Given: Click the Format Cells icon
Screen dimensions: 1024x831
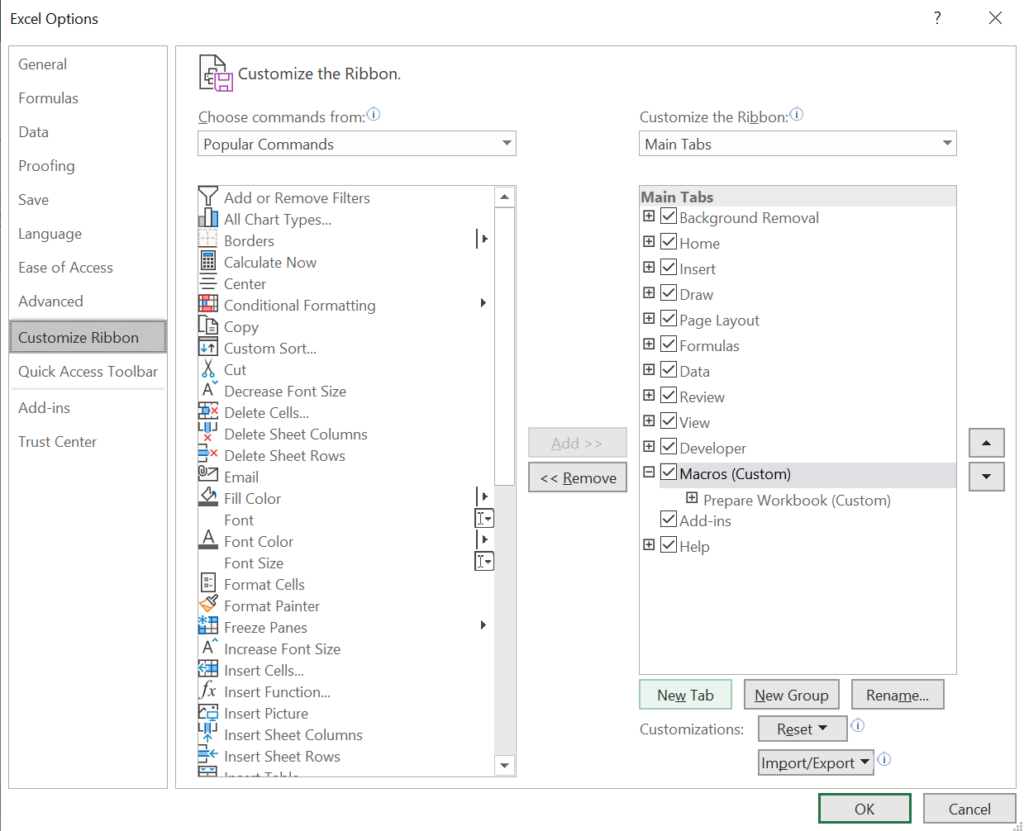Looking at the screenshot, I should click(x=208, y=583).
